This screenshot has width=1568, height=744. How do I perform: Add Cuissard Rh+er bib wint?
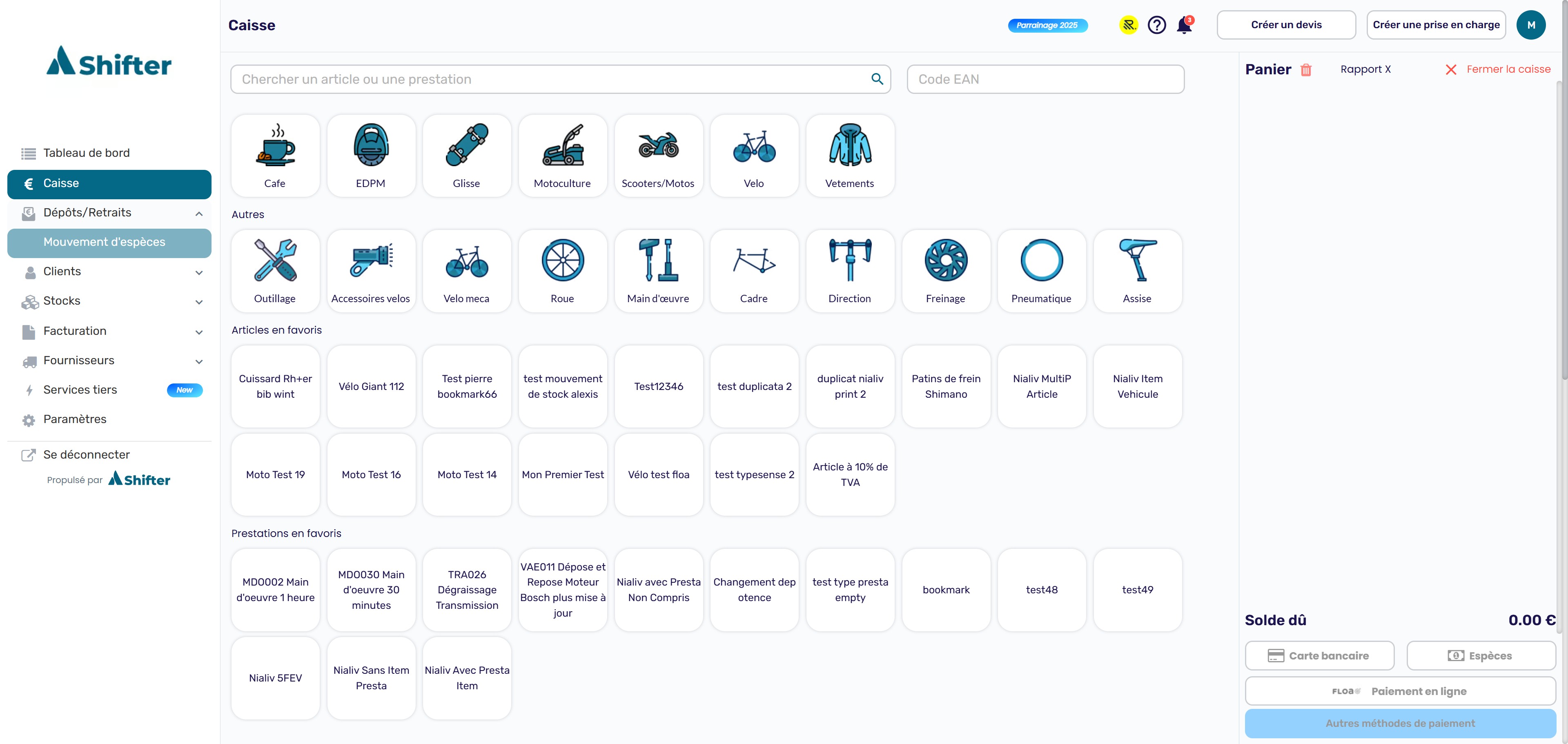275,387
